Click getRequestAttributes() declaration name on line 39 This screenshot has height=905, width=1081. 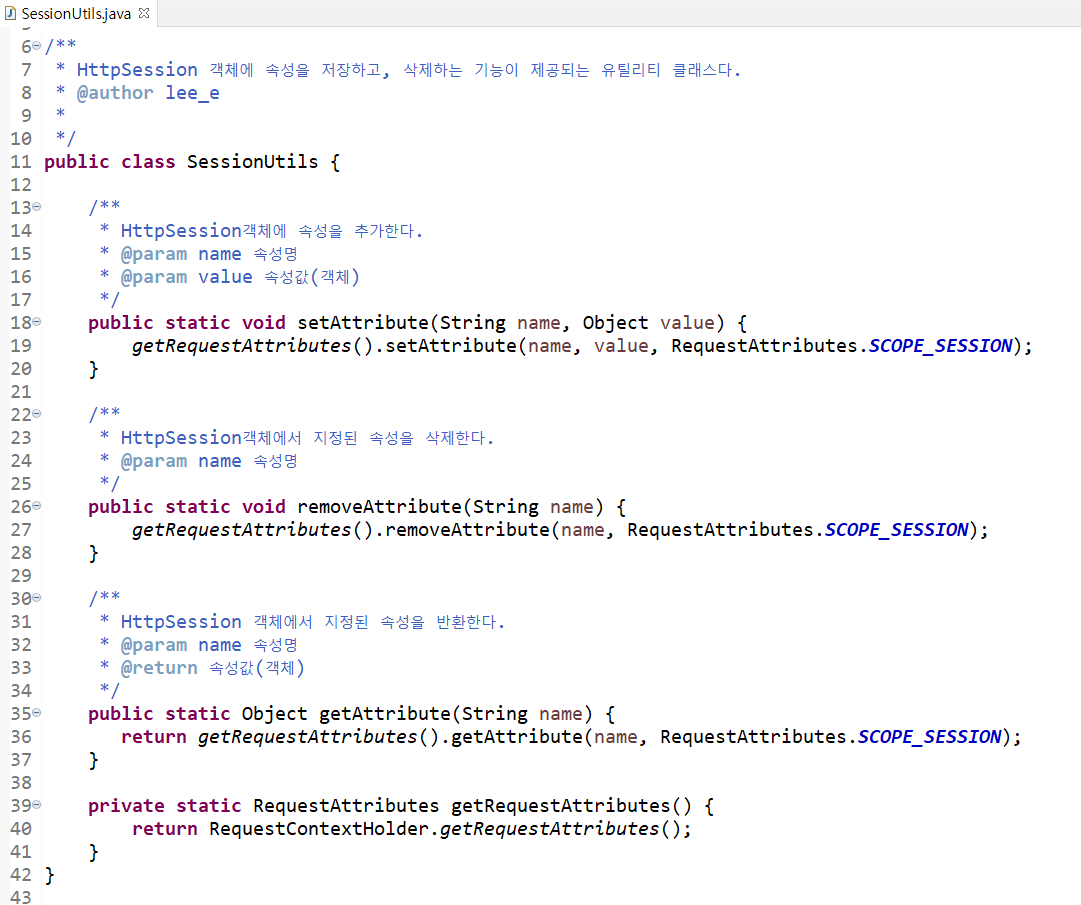point(571,806)
